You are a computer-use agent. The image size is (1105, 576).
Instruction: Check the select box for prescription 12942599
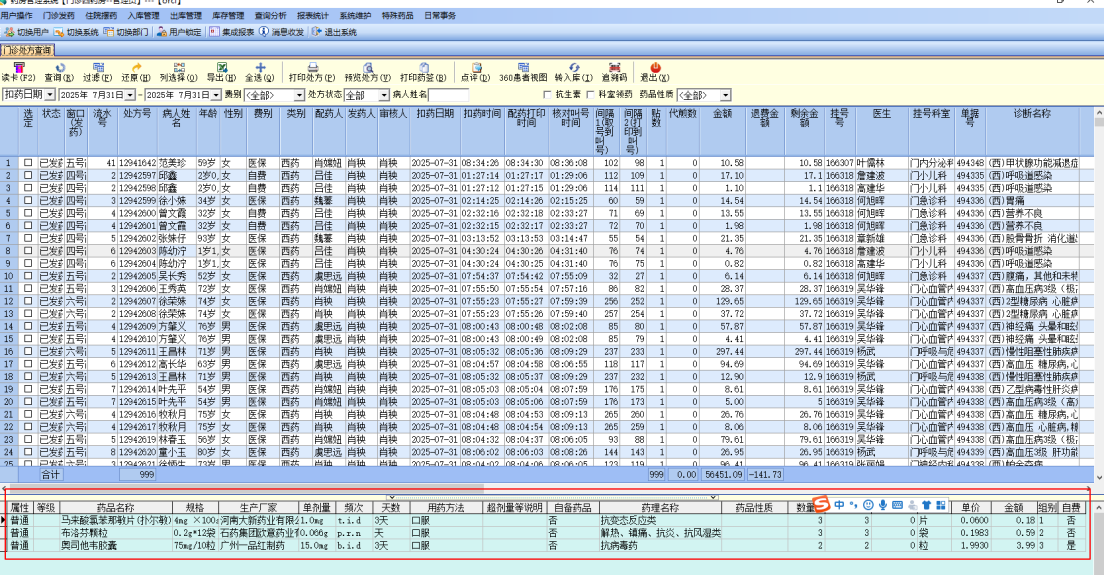[x=28, y=201]
